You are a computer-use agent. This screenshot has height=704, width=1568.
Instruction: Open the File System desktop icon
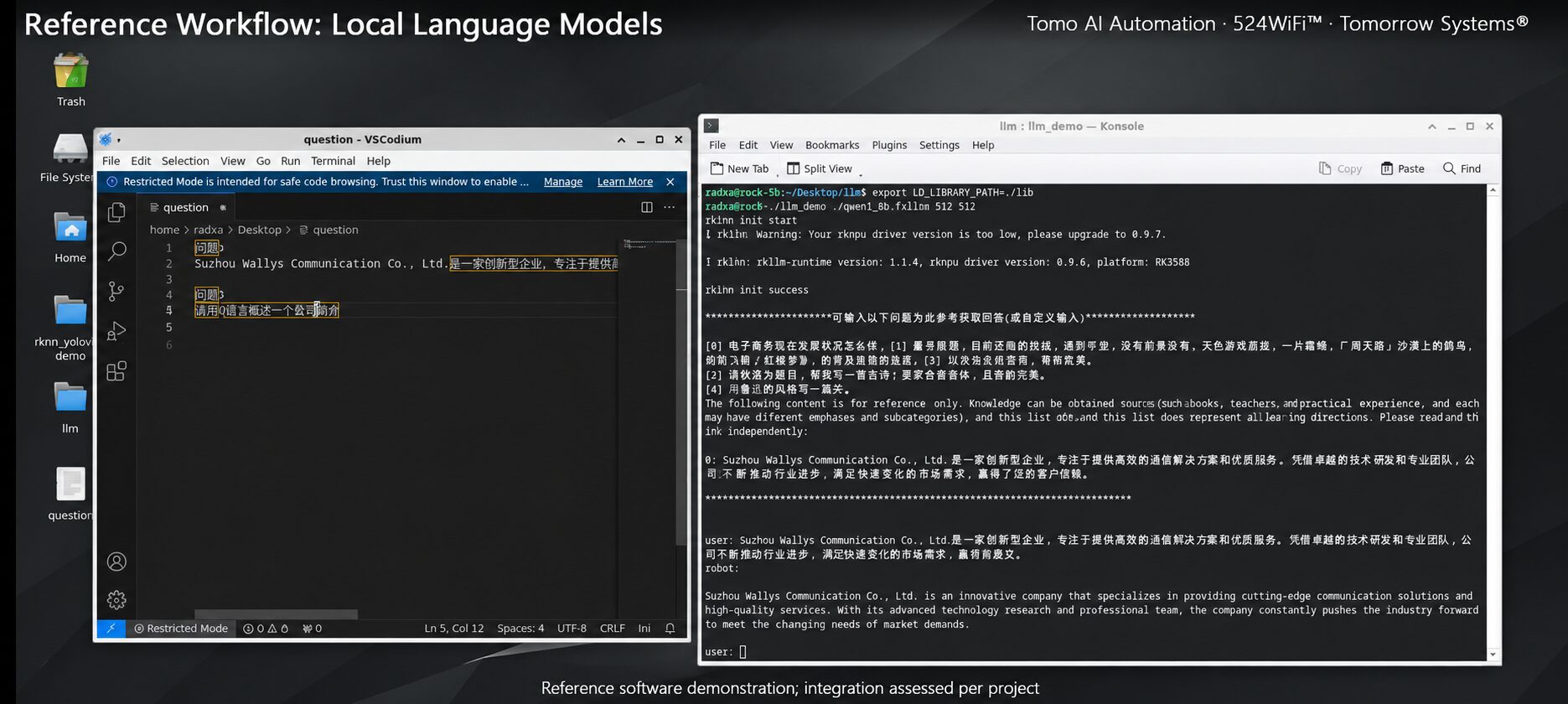(x=67, y=158)
